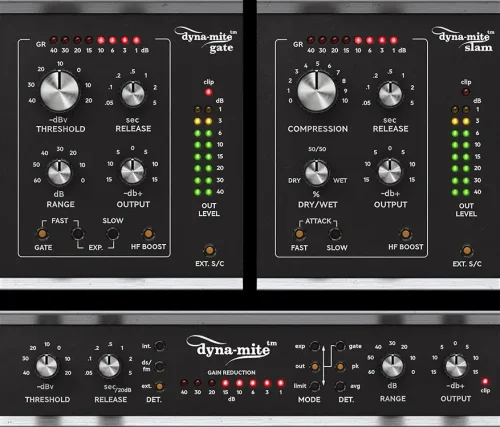Click the slam plugin RELEASE knob
This screenshot has height=427, width=500.
tap(390, 94)
